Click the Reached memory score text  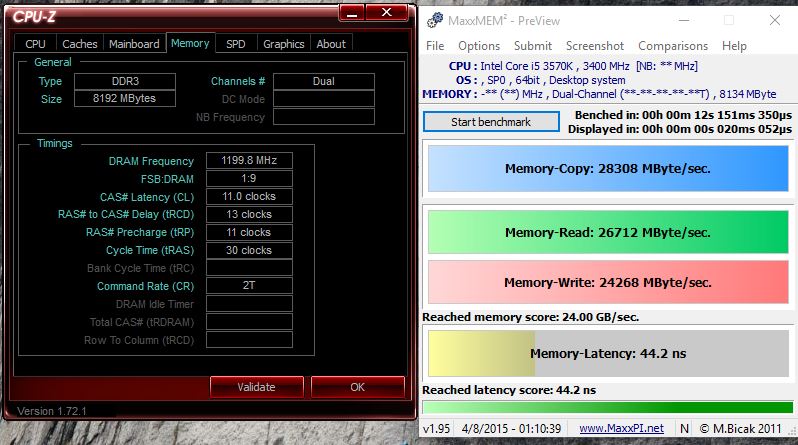(x=530, y=317)
